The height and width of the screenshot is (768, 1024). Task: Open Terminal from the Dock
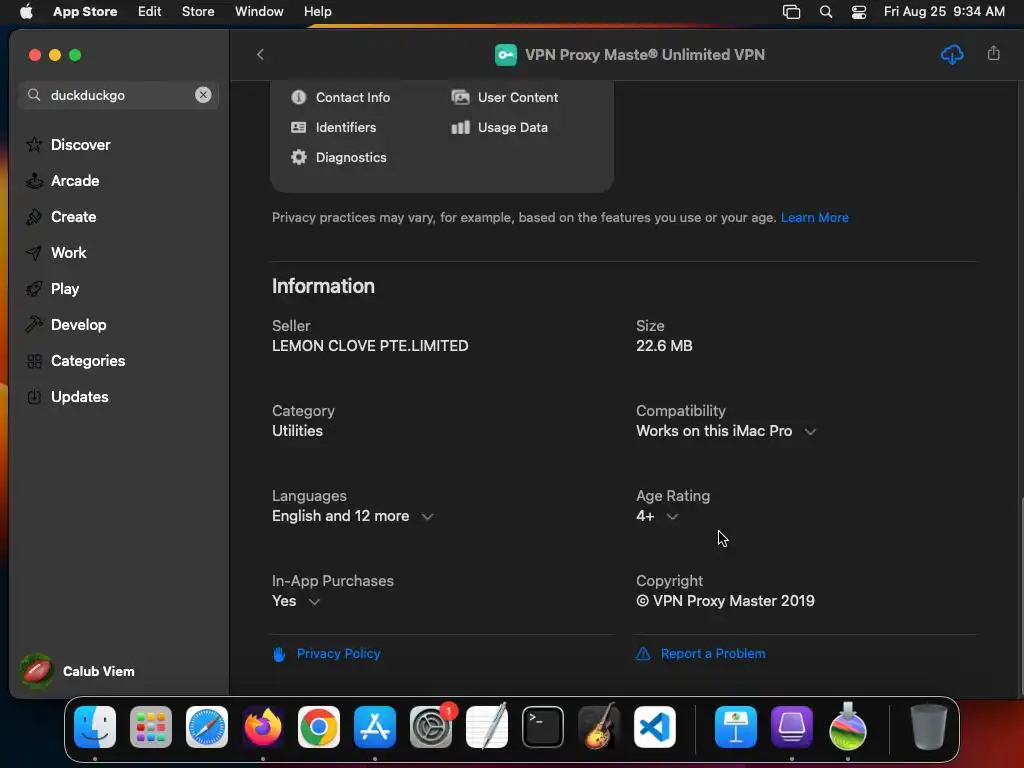(x=543, y=727)
